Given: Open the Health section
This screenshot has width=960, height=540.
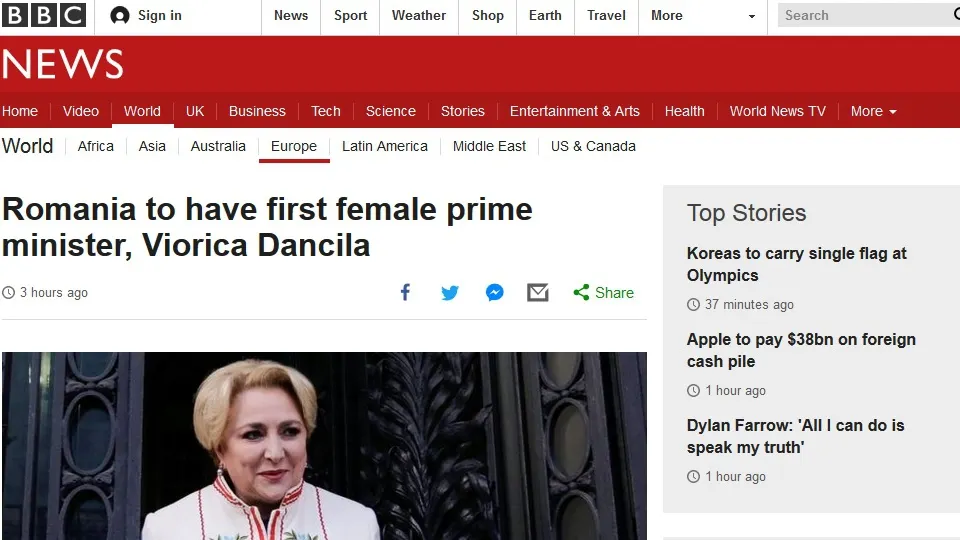Looking at the screenshot, I should pos(684,111).
